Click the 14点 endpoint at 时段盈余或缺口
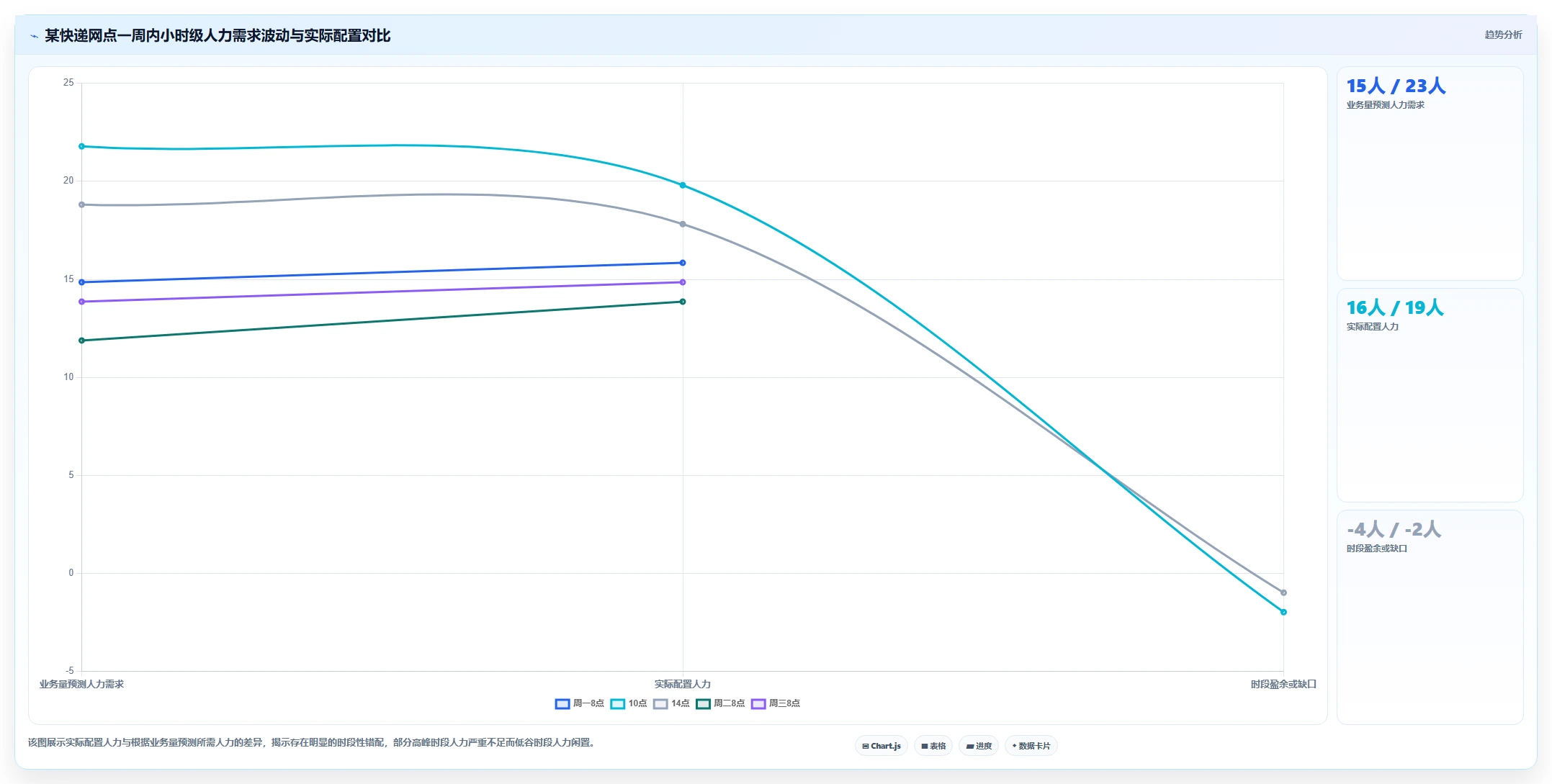Screen dimensions: 1552x784 (x=1283, y=592)
